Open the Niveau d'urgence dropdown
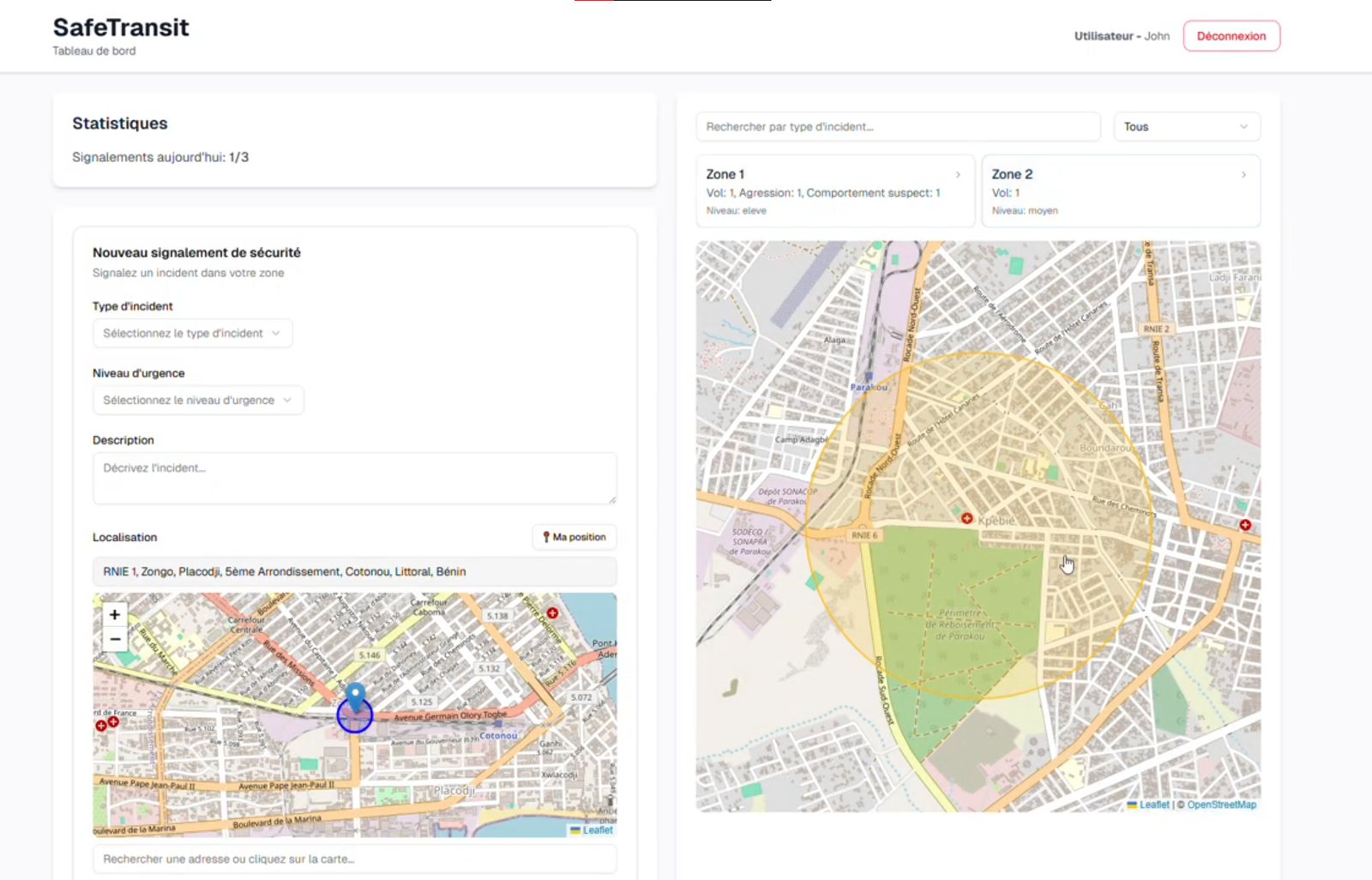Viewport: 1372px width, 880px height. 197,401
